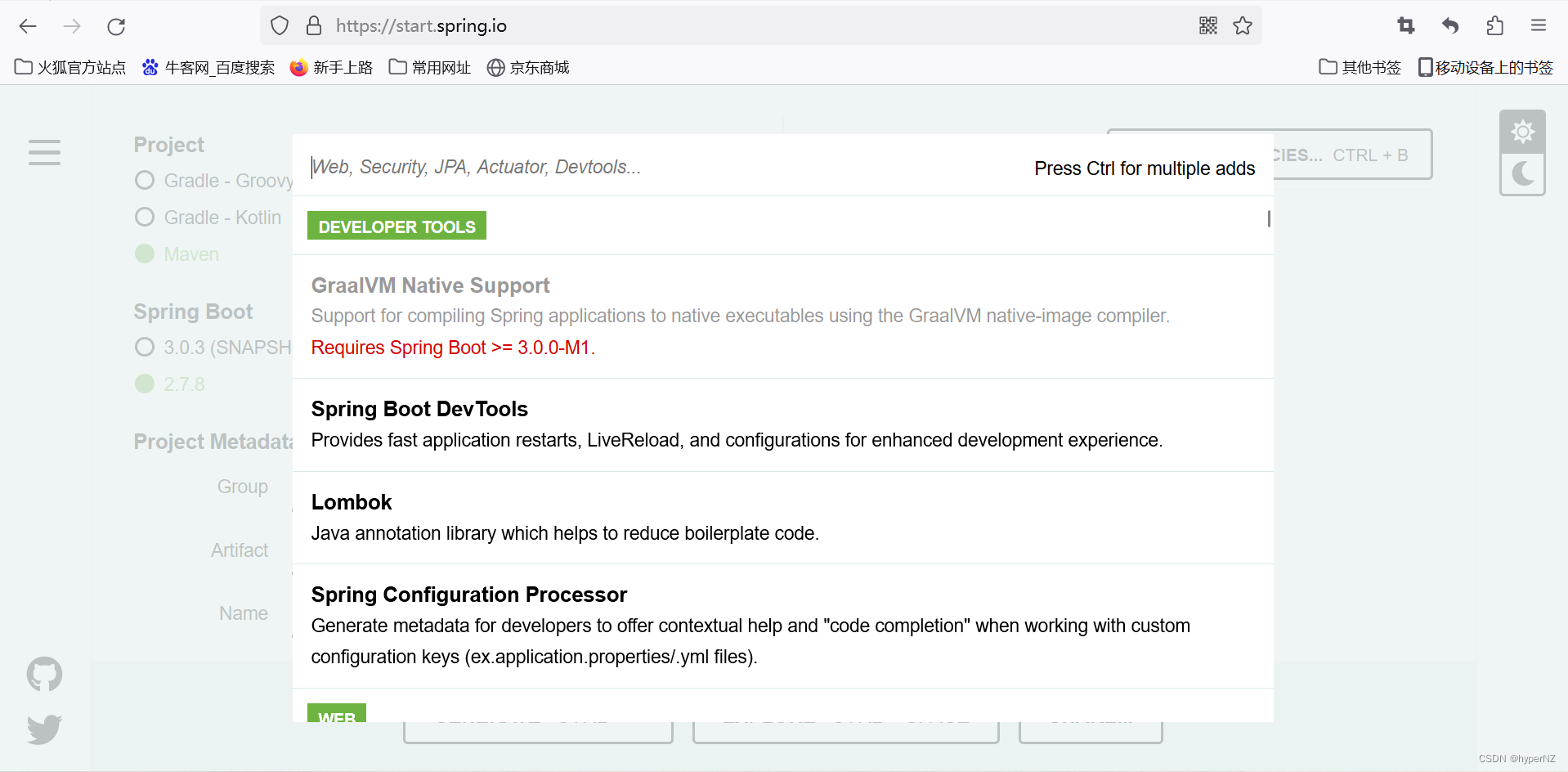Open the extensions puzzle icon
This screenshot has width=1568, height=772.
(x=1494, y=26)
